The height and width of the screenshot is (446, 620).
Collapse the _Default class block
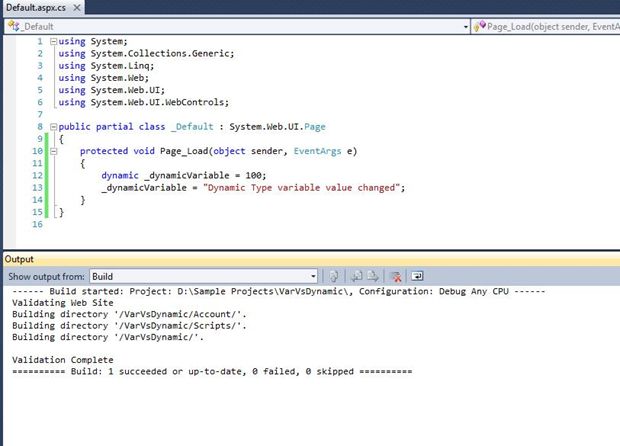(53, 127)
